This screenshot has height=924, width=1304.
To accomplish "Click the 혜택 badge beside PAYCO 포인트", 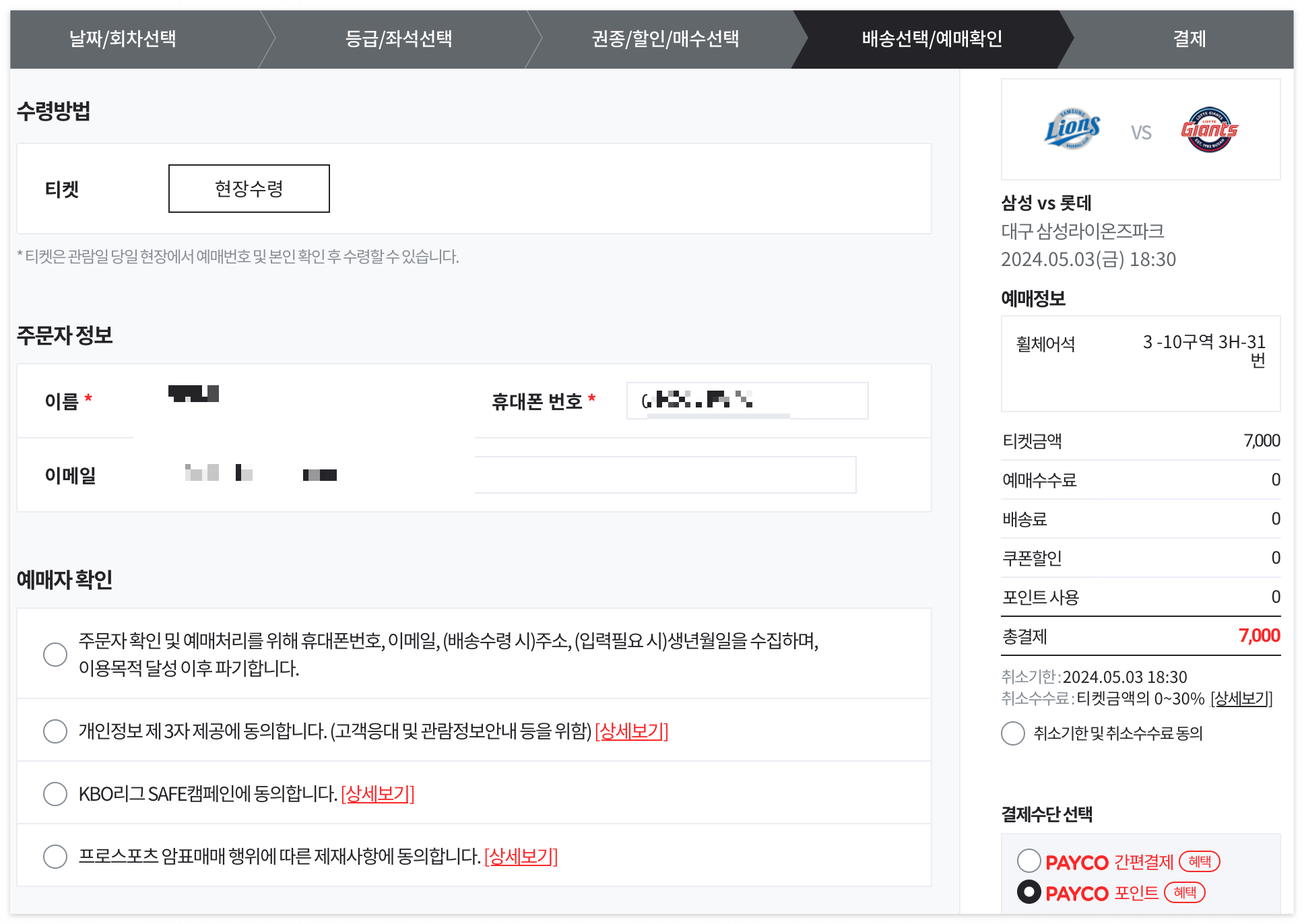I will click(x=1187, y=892).
